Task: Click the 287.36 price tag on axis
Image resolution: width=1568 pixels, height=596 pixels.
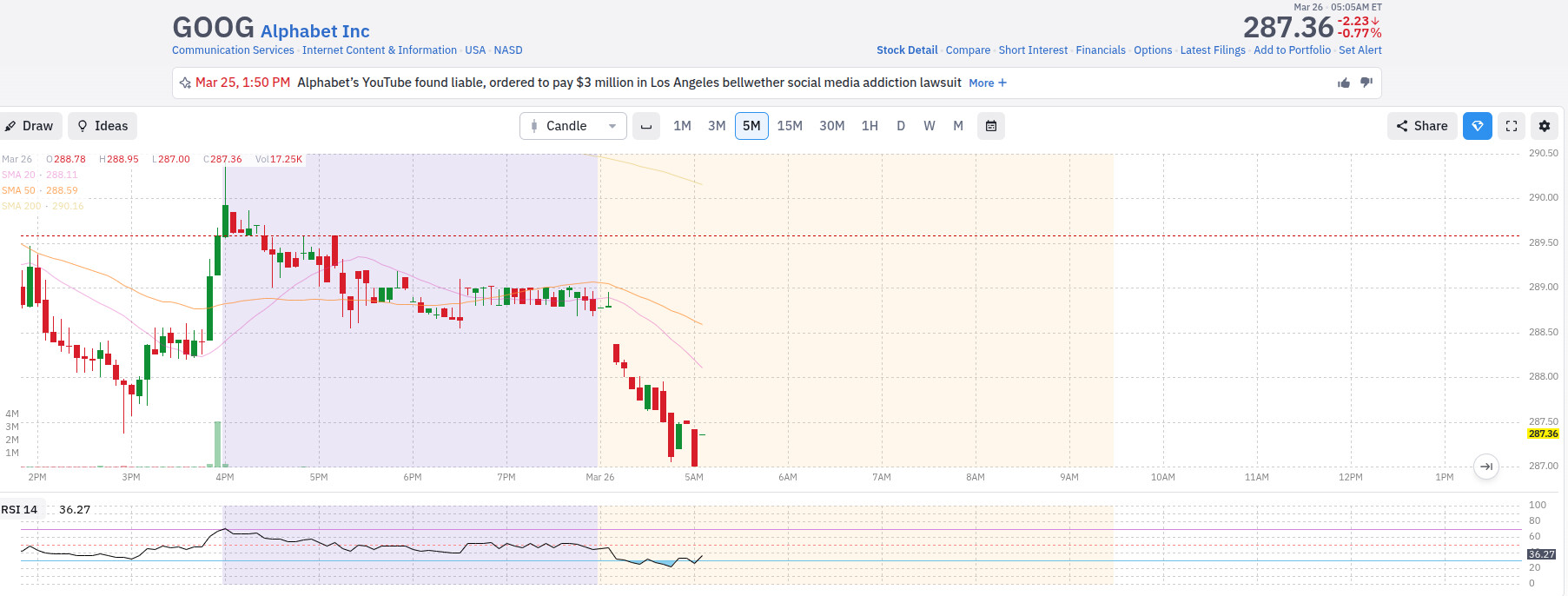Action: (x=1544, y=434)
